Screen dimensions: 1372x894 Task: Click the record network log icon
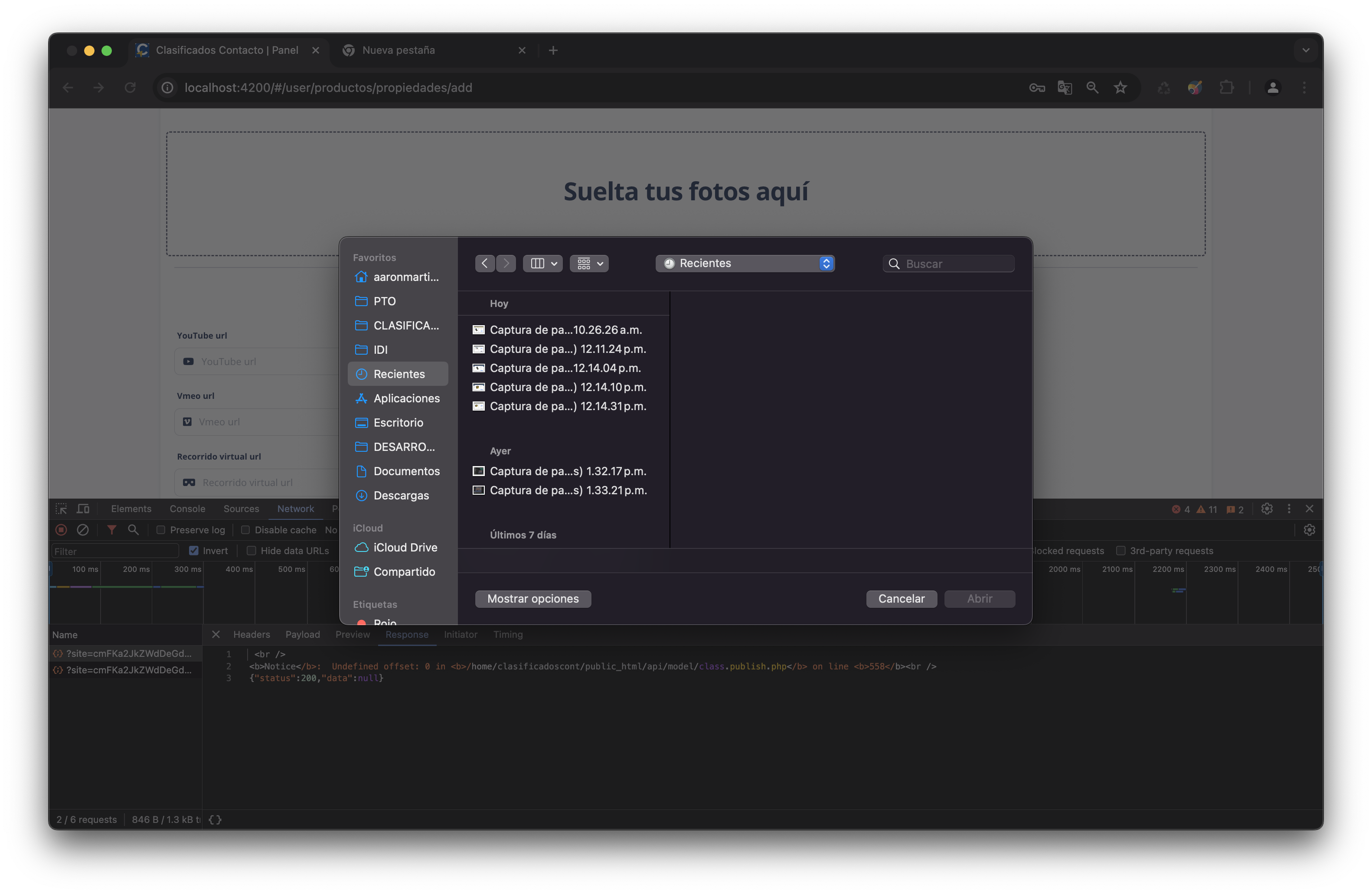tap(61, 530)
